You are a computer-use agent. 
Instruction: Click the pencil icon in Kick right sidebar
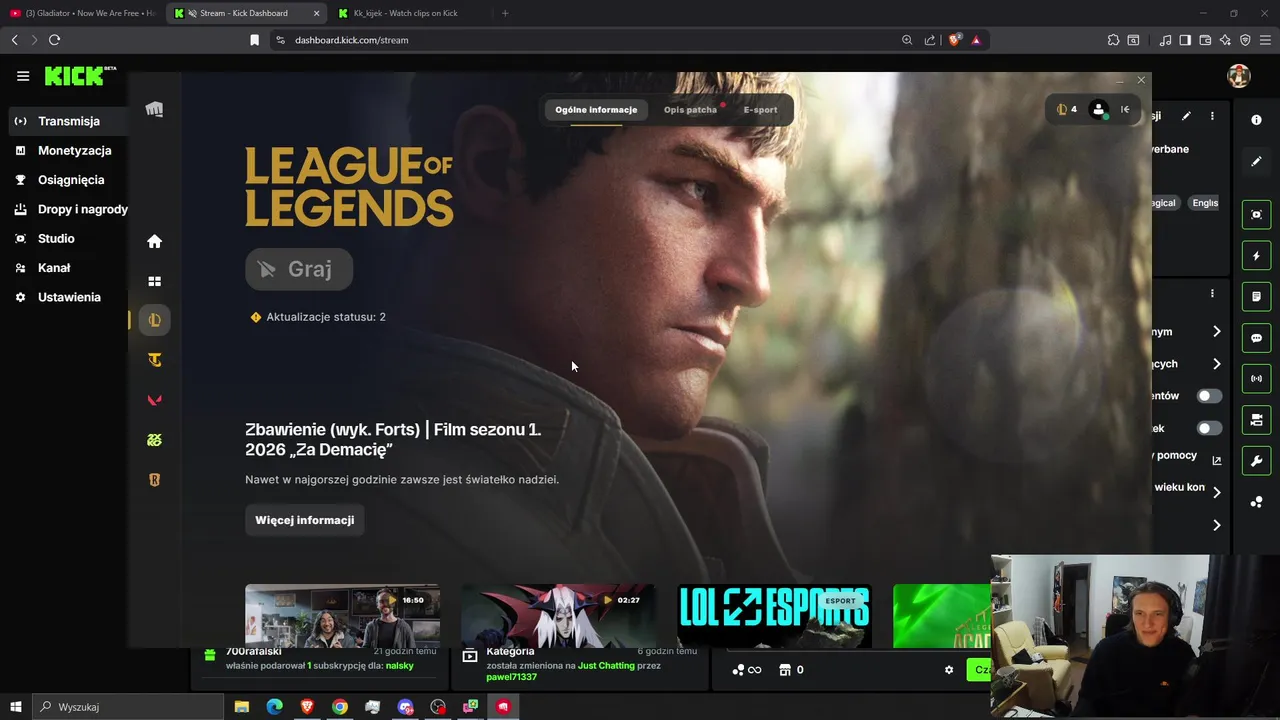pos(1256,161)
